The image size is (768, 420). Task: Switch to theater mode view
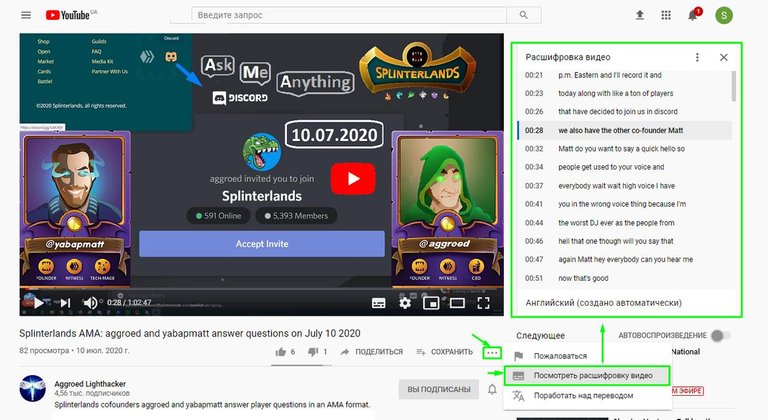coord(457,303)
